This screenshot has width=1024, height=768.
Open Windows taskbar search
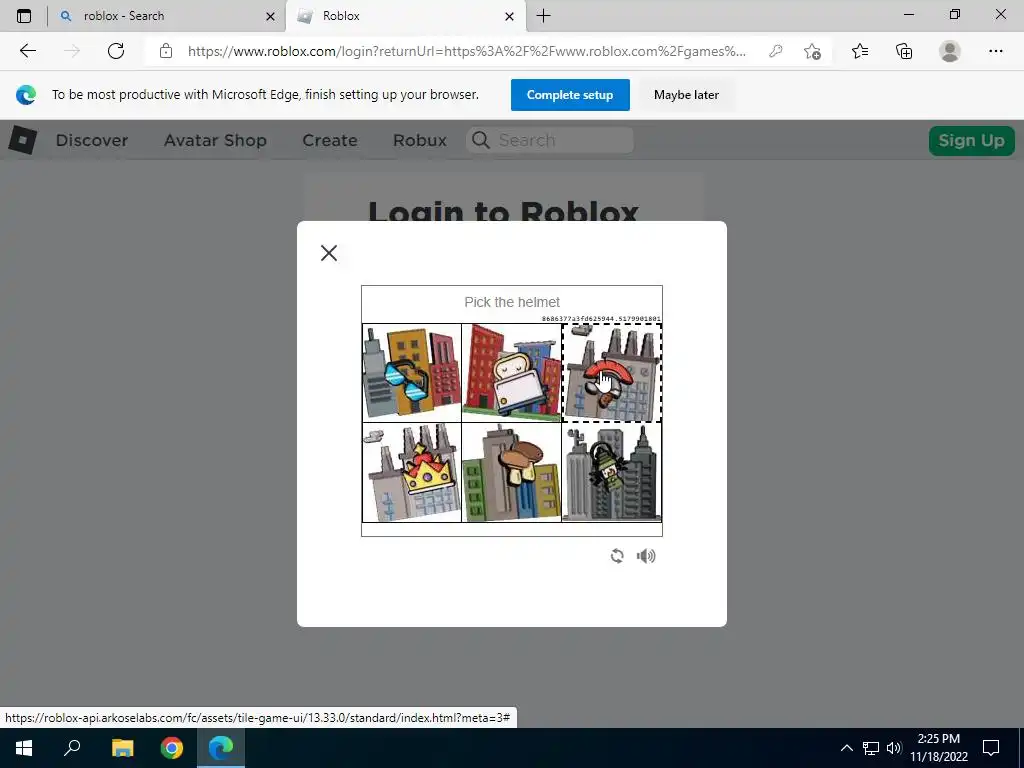tap(72, 748)
